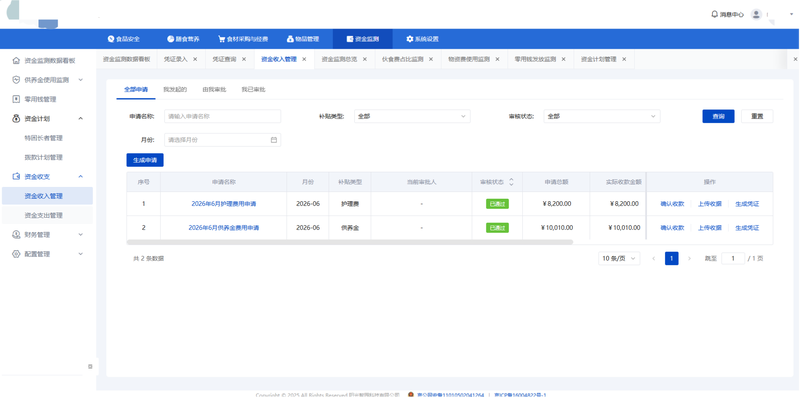Open the 补贴类型 dropdown

click(412, 116)
